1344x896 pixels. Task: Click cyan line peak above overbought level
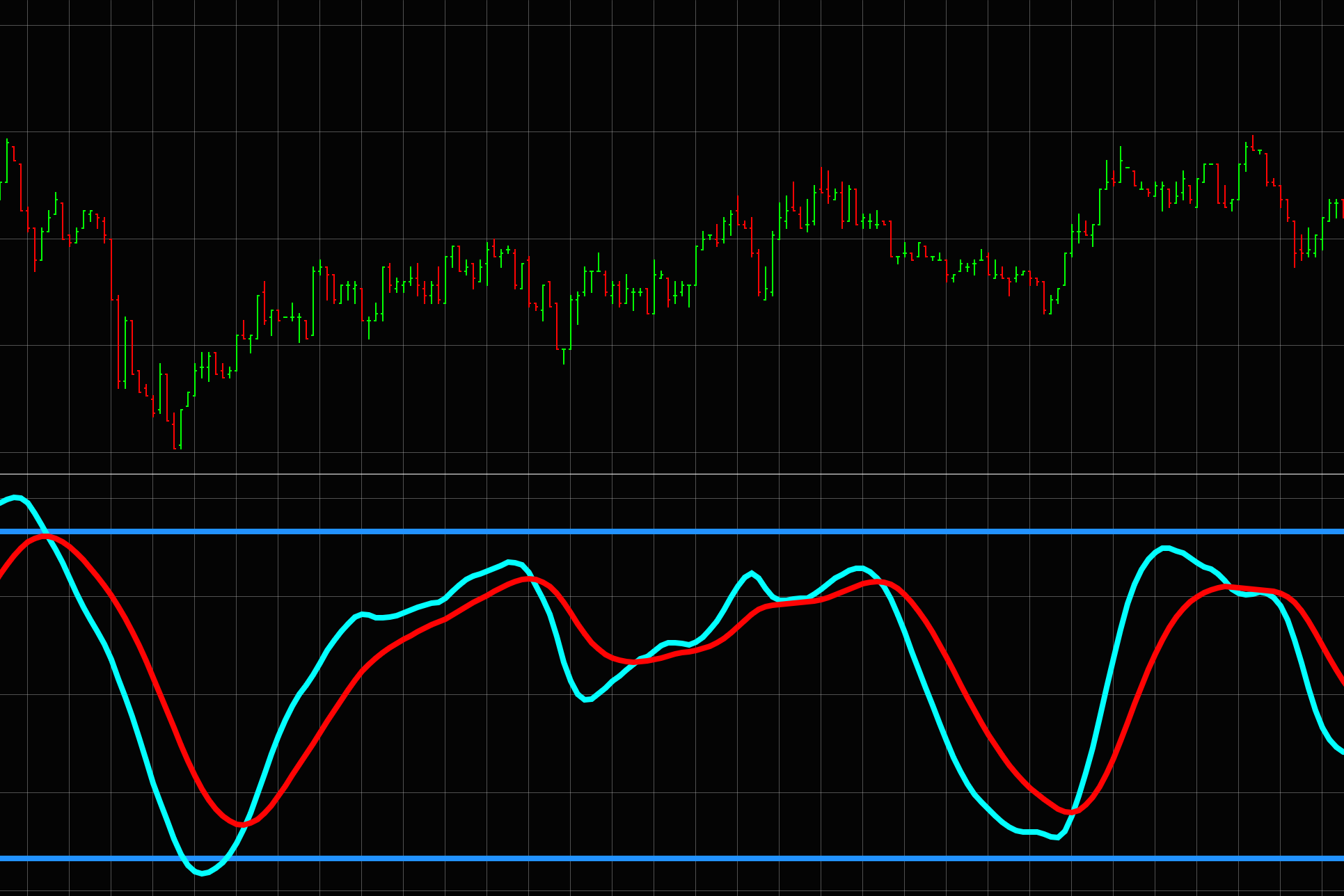pos(17,497)
